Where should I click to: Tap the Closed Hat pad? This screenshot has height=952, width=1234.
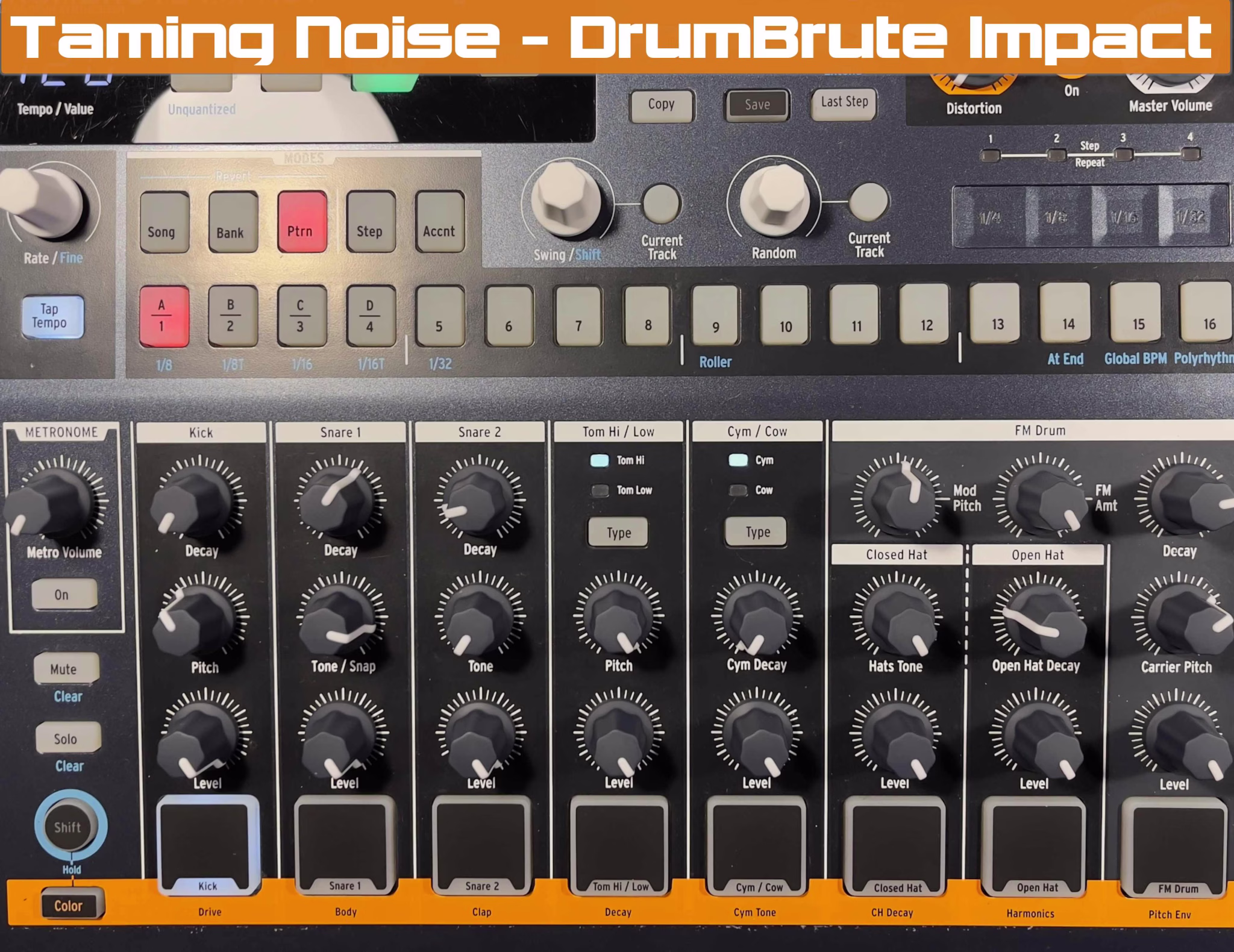(896, 846)
